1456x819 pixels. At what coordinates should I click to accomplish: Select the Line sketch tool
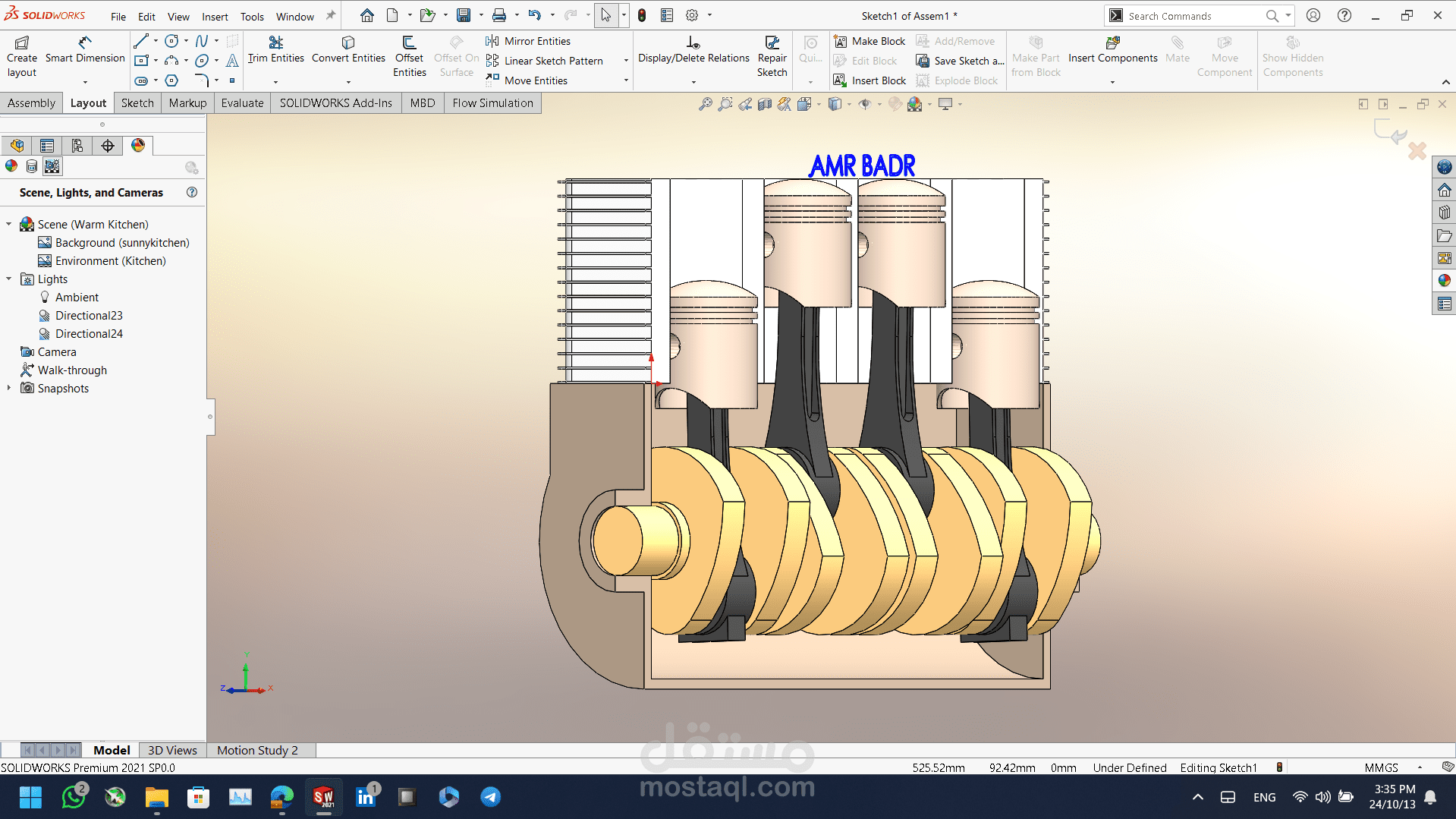coord(140,41)
